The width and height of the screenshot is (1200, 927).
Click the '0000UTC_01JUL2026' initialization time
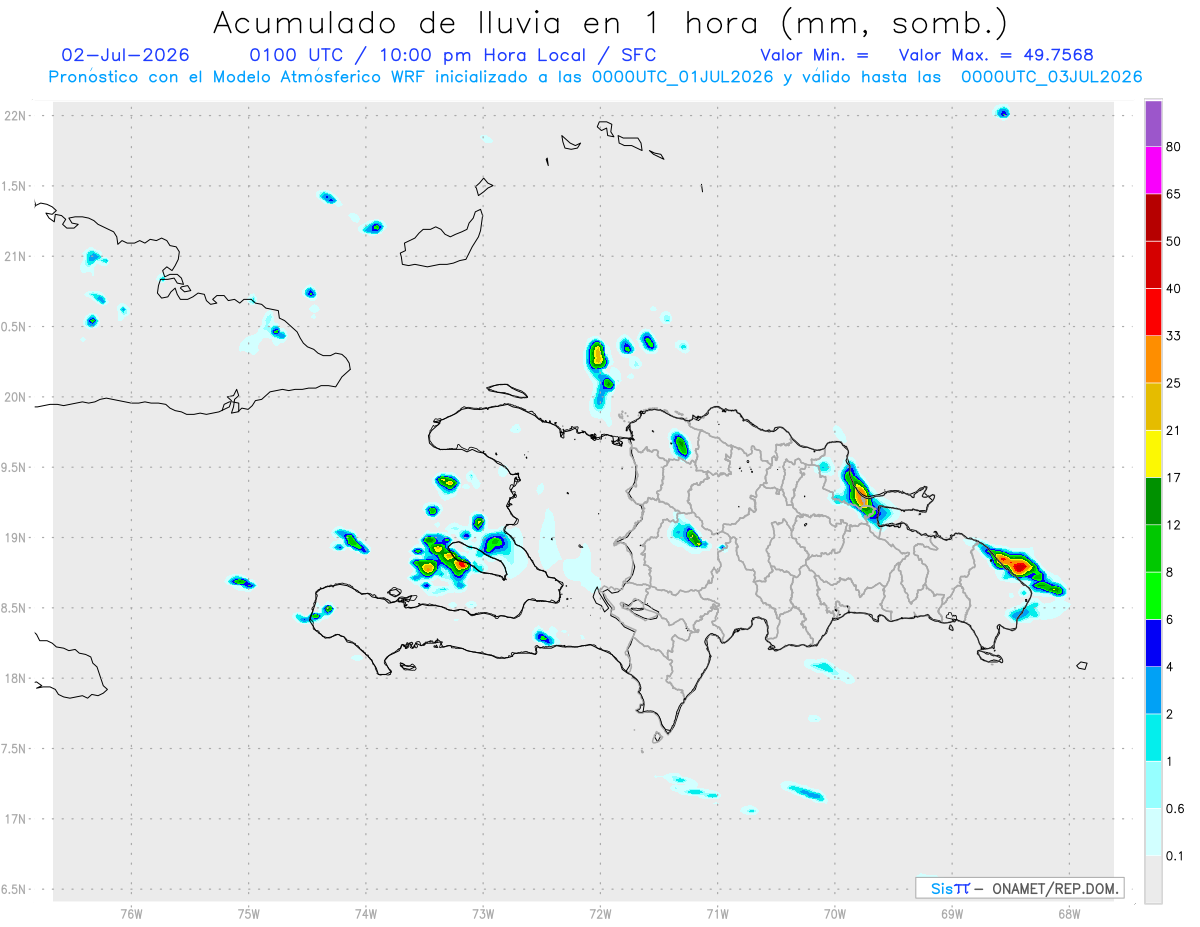pos(683,77)
